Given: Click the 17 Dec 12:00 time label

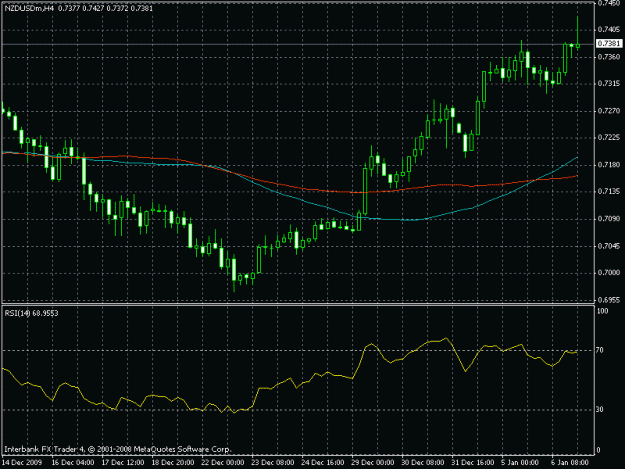Looking at the screenshot, I should click(123, 463).
